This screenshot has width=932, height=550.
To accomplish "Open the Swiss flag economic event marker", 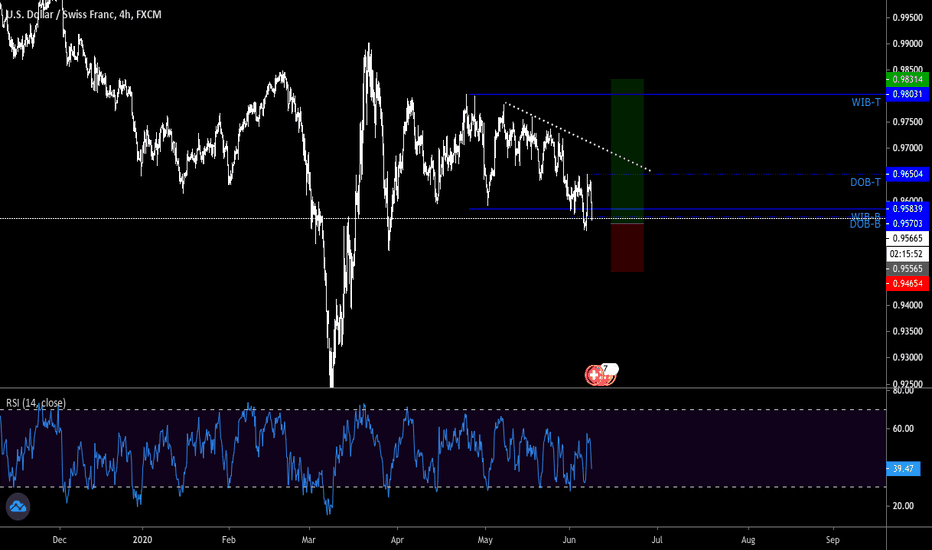I will pyautogui.click(x=594, y=375).
